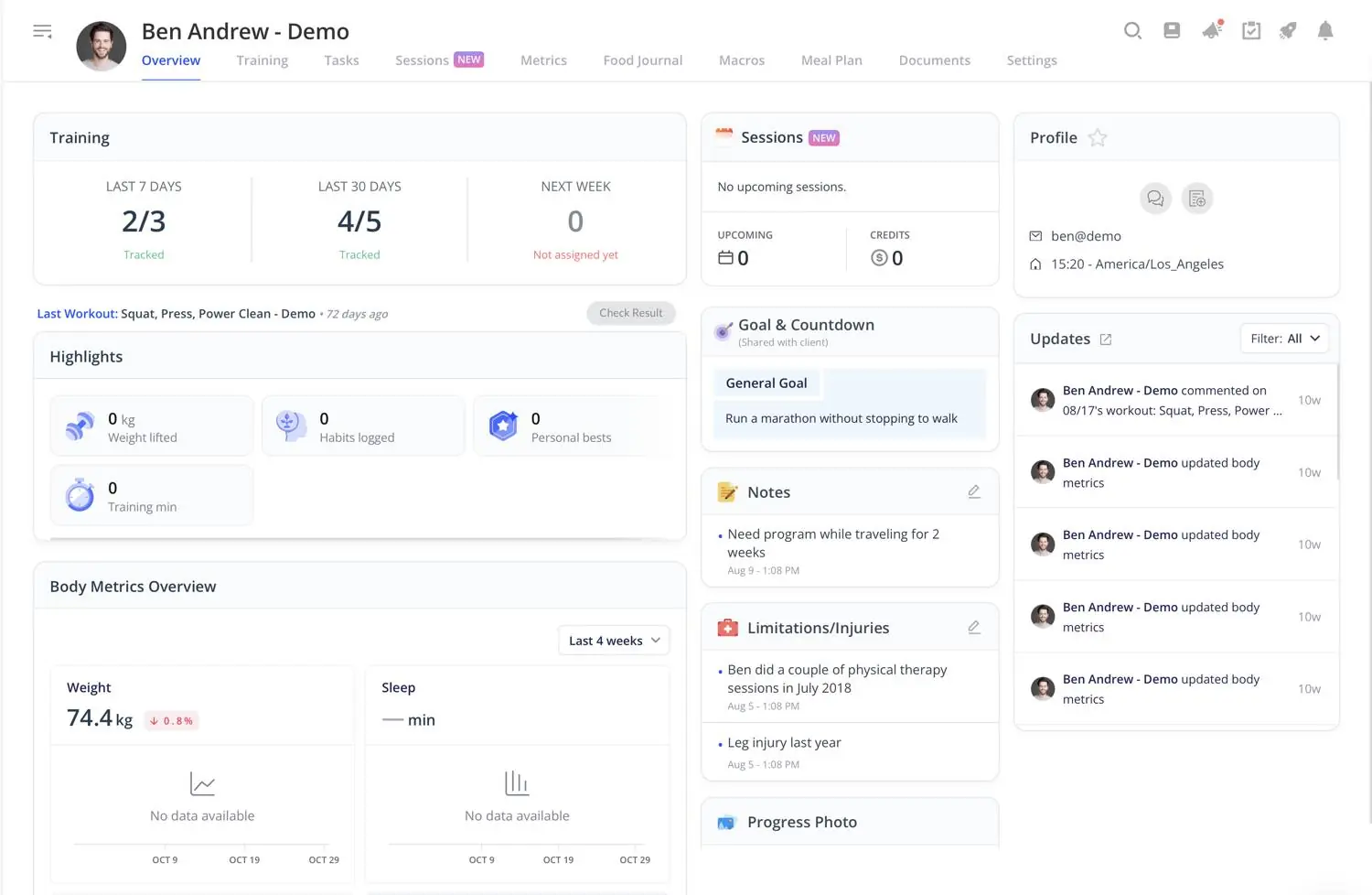The width and height of the screenshot is (1372, 895).
Task: Go to the Sessions tab
Action: click(x=439, y=60)
